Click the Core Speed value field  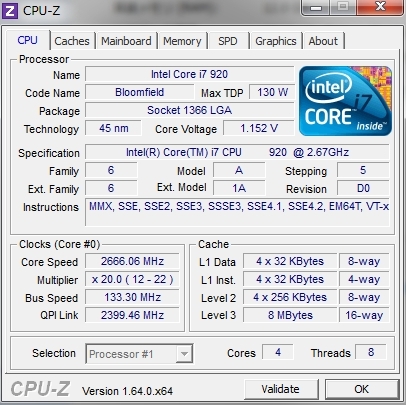(132, 261)
